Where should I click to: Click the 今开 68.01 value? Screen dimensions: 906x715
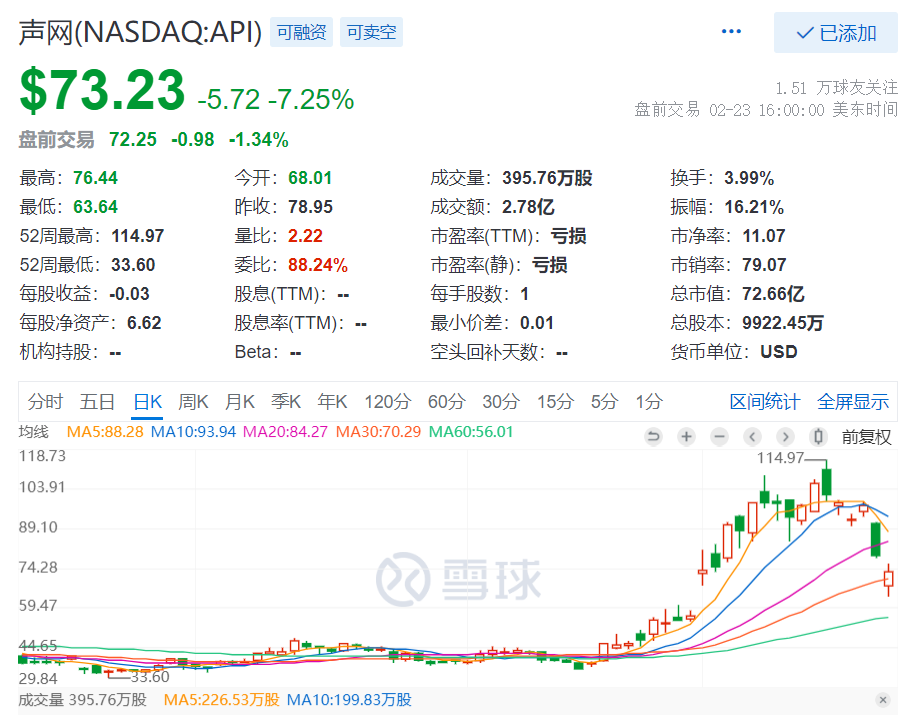(x=310, y=178)
